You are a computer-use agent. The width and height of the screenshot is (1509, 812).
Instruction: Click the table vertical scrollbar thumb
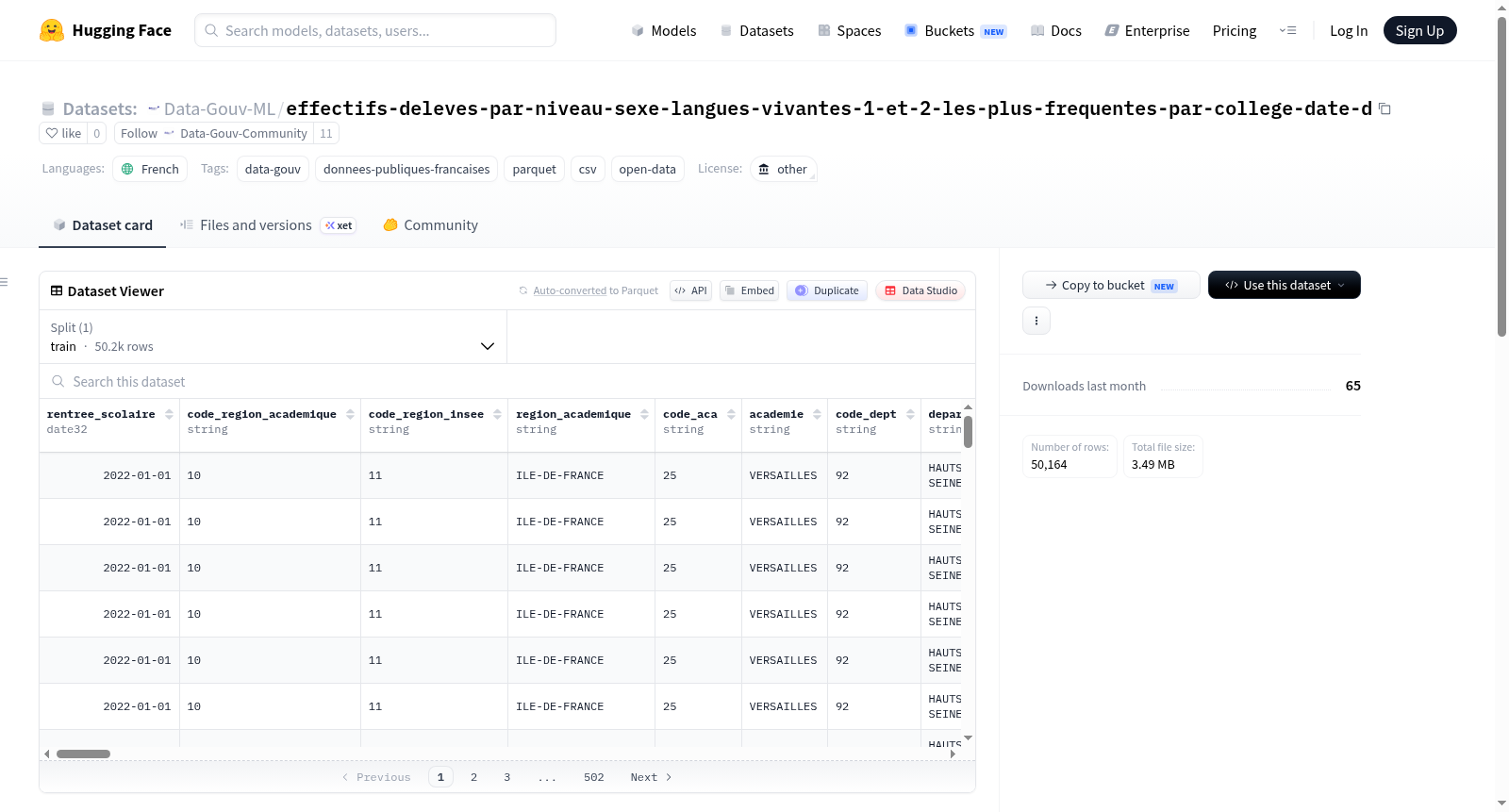pos(968,432)
